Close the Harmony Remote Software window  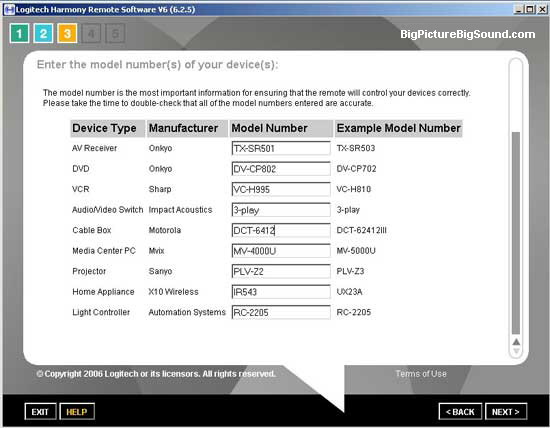click(542, 9)
